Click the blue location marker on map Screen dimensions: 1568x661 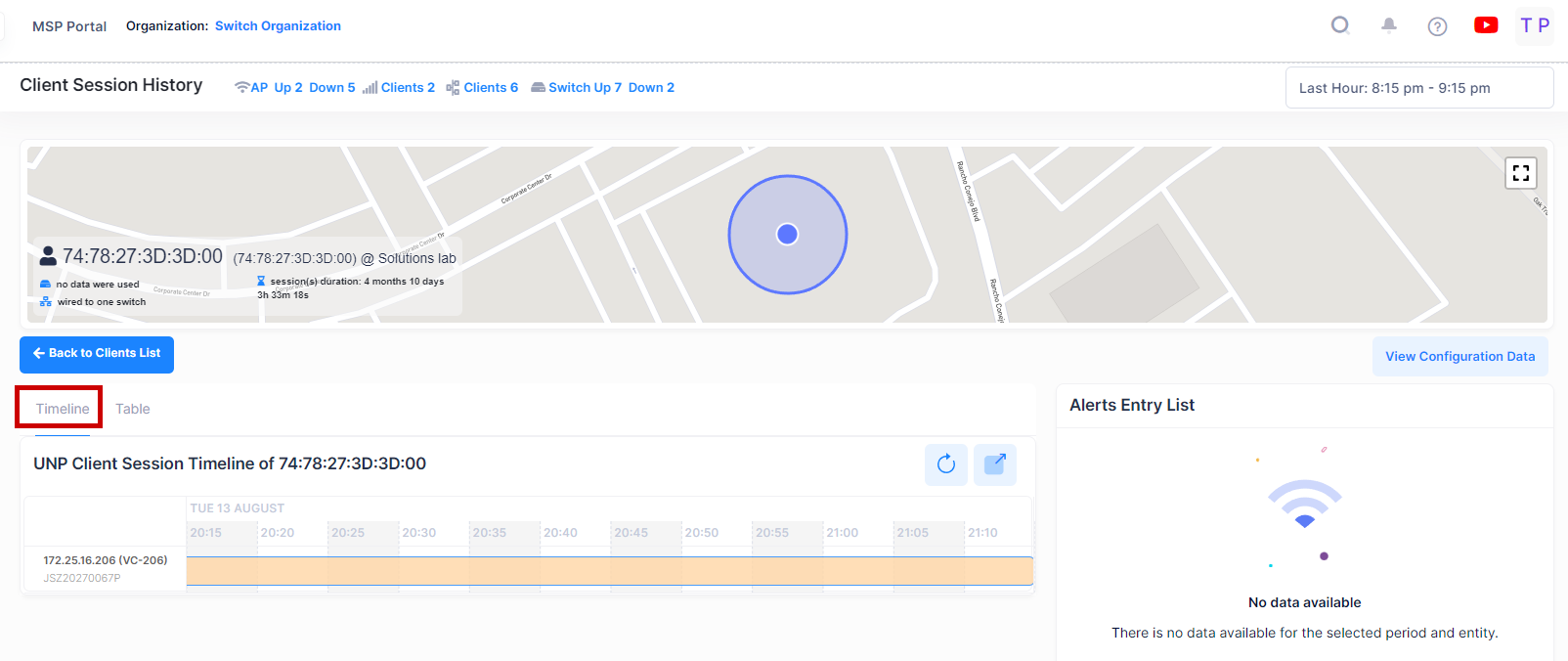787,235
